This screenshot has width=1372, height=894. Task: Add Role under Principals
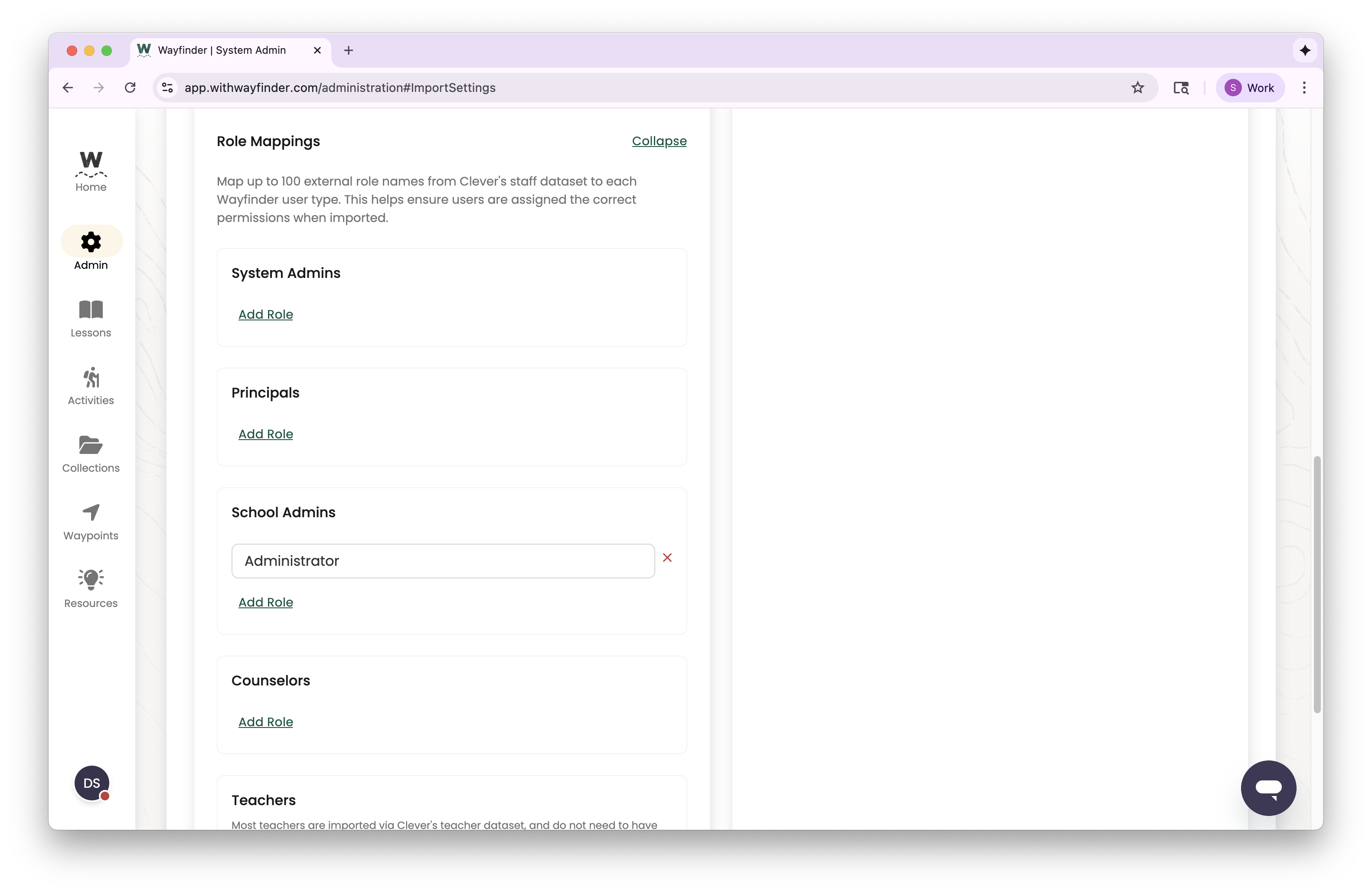(265, 434)
